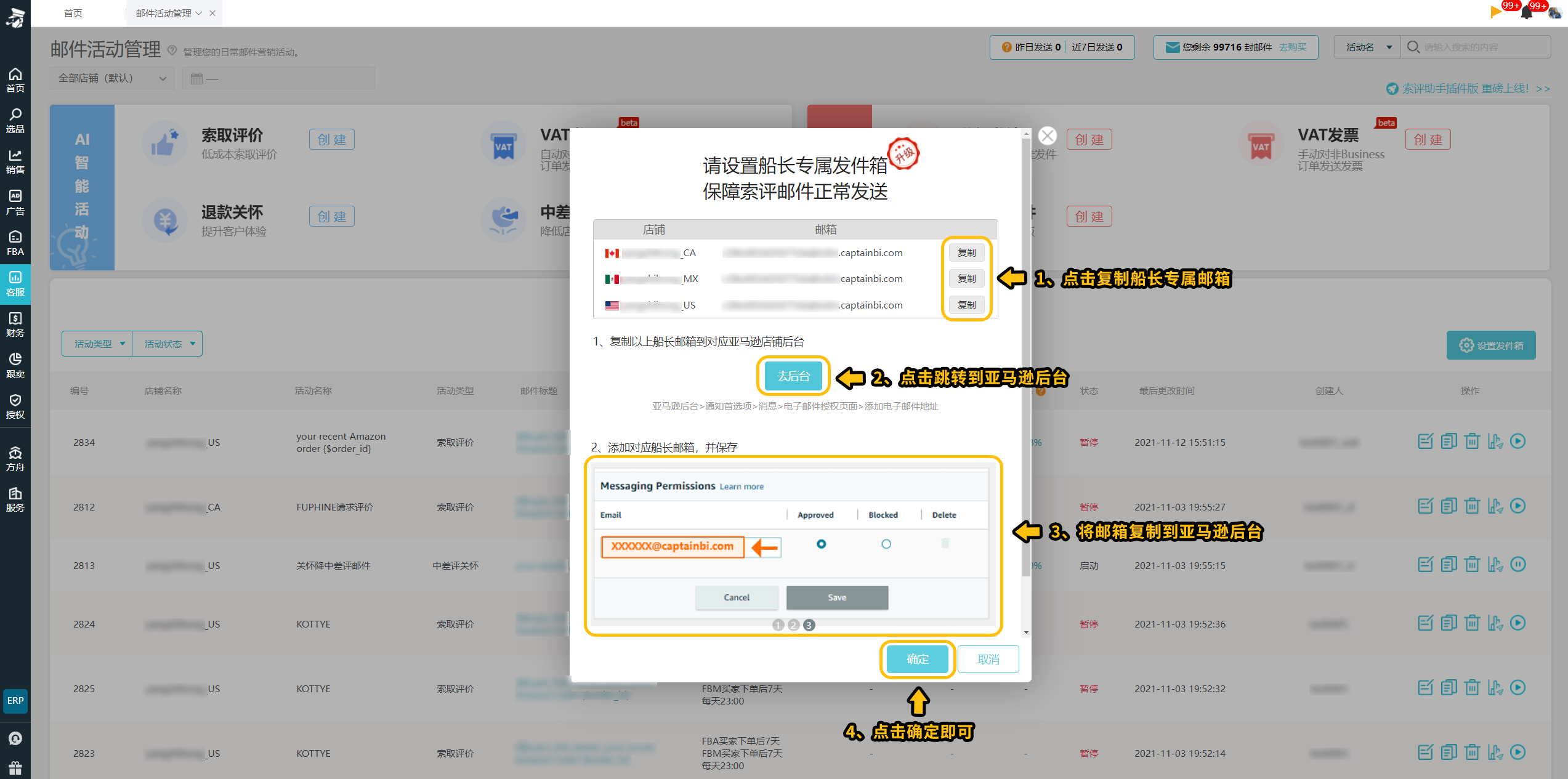This screenshot has width=1568, height=779.
Task: Open the support chat icon in sidebar
Action: [15, 738]
